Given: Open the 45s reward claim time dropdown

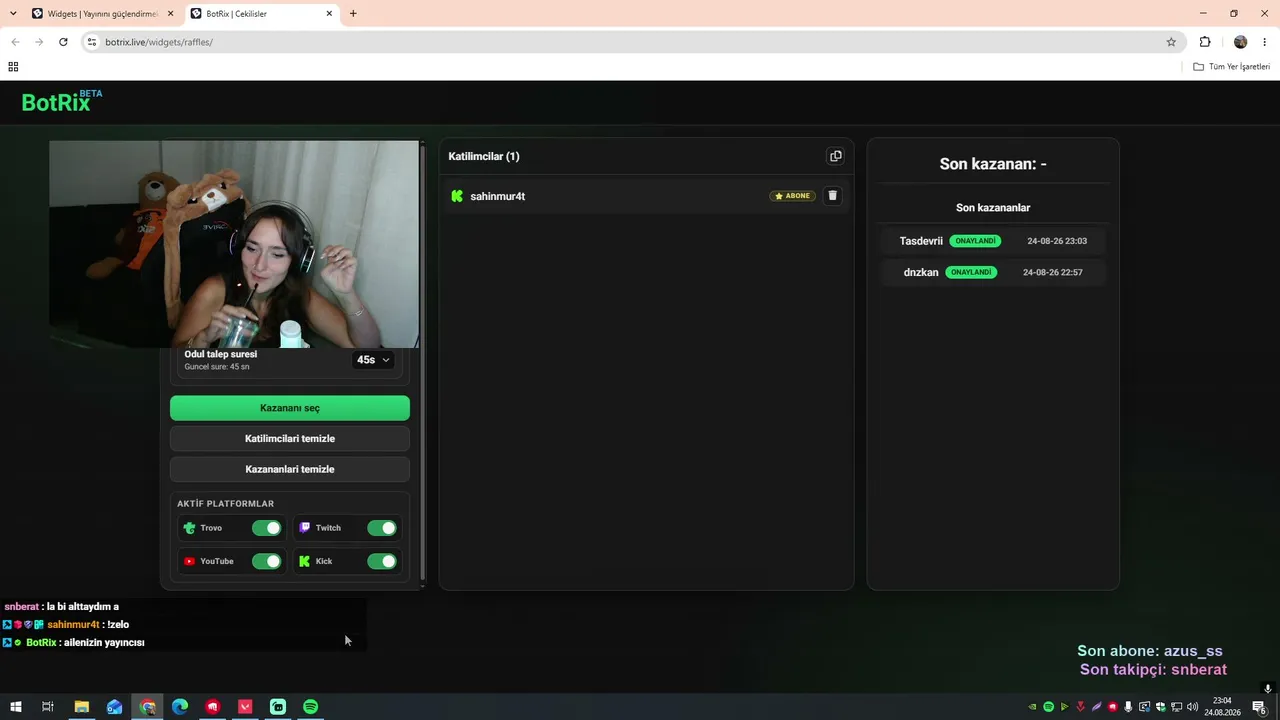Looking at the screenshot, I should pyautogui.click(x=373, y=360).
